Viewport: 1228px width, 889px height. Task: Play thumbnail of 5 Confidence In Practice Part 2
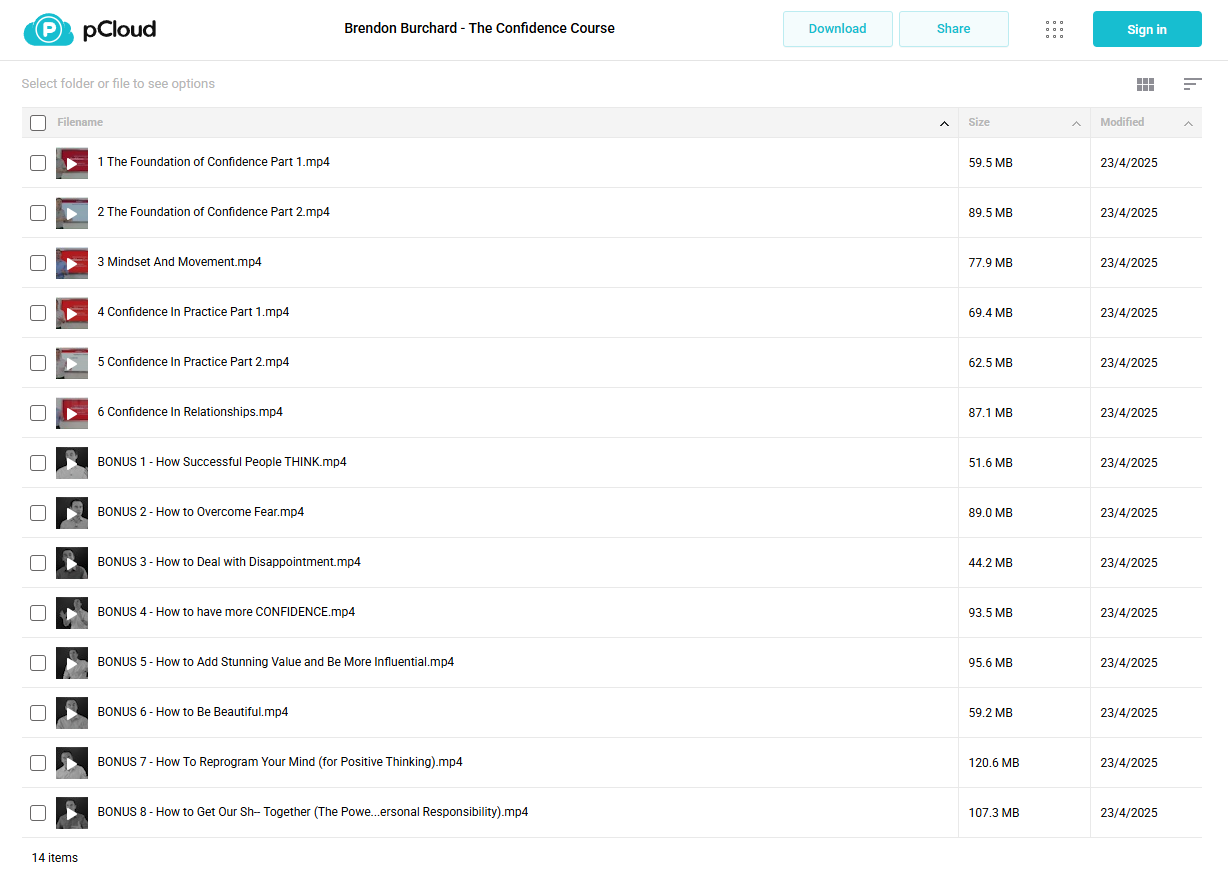(72, 363)
